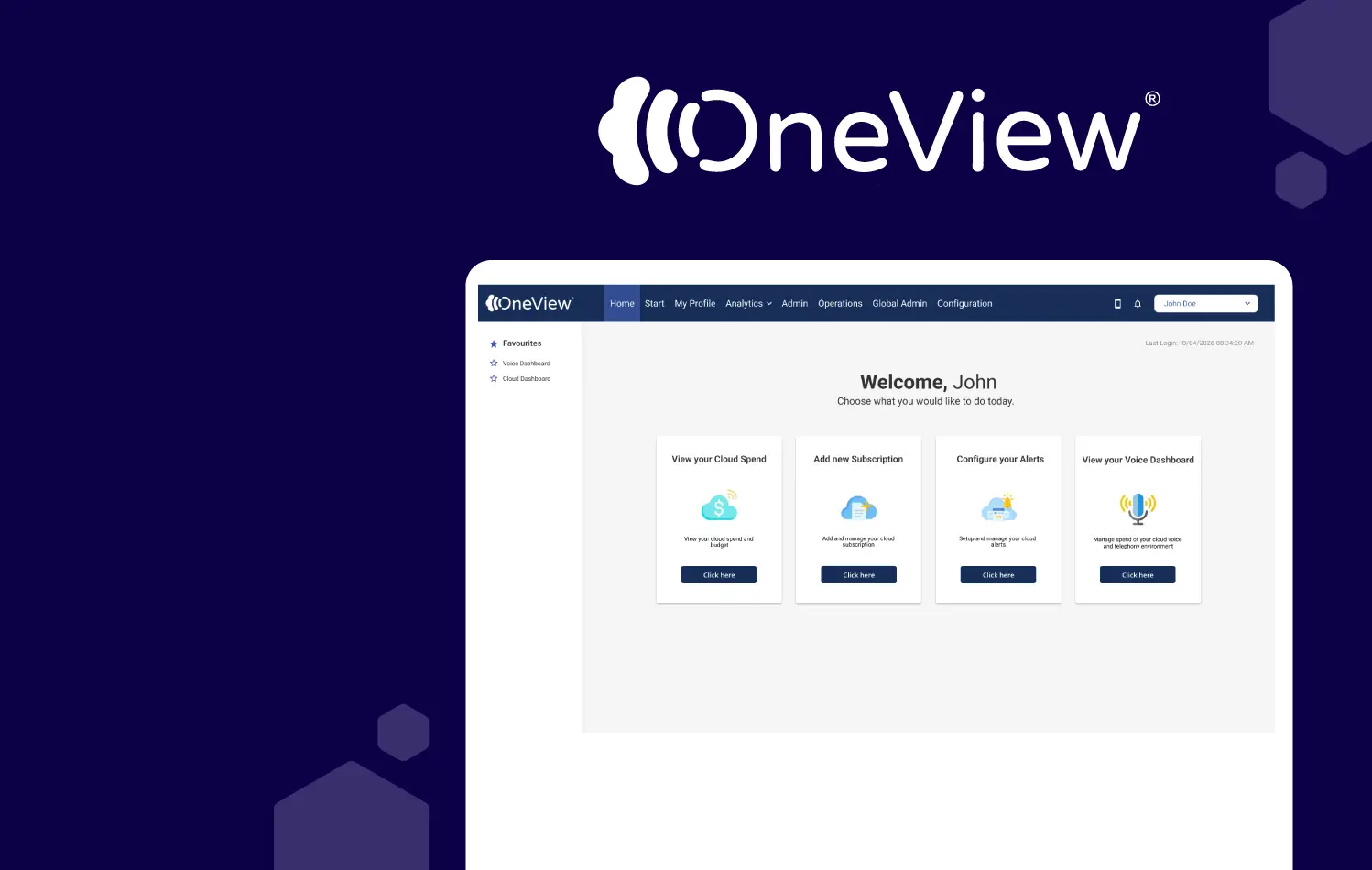Toggle the star beside Voice Dashboard

click(494, 364)
